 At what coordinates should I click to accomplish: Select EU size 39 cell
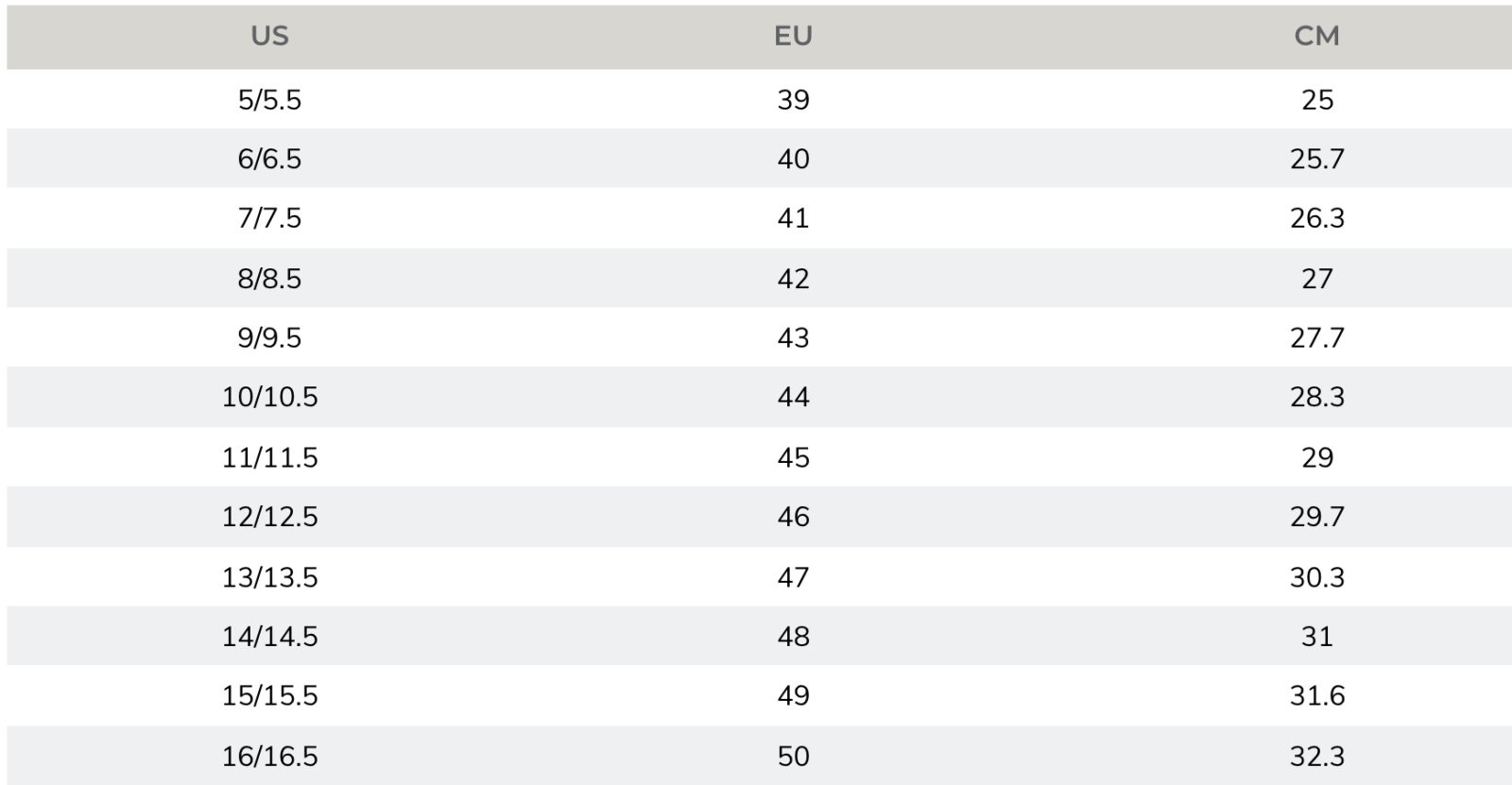[x=793, y=99]
